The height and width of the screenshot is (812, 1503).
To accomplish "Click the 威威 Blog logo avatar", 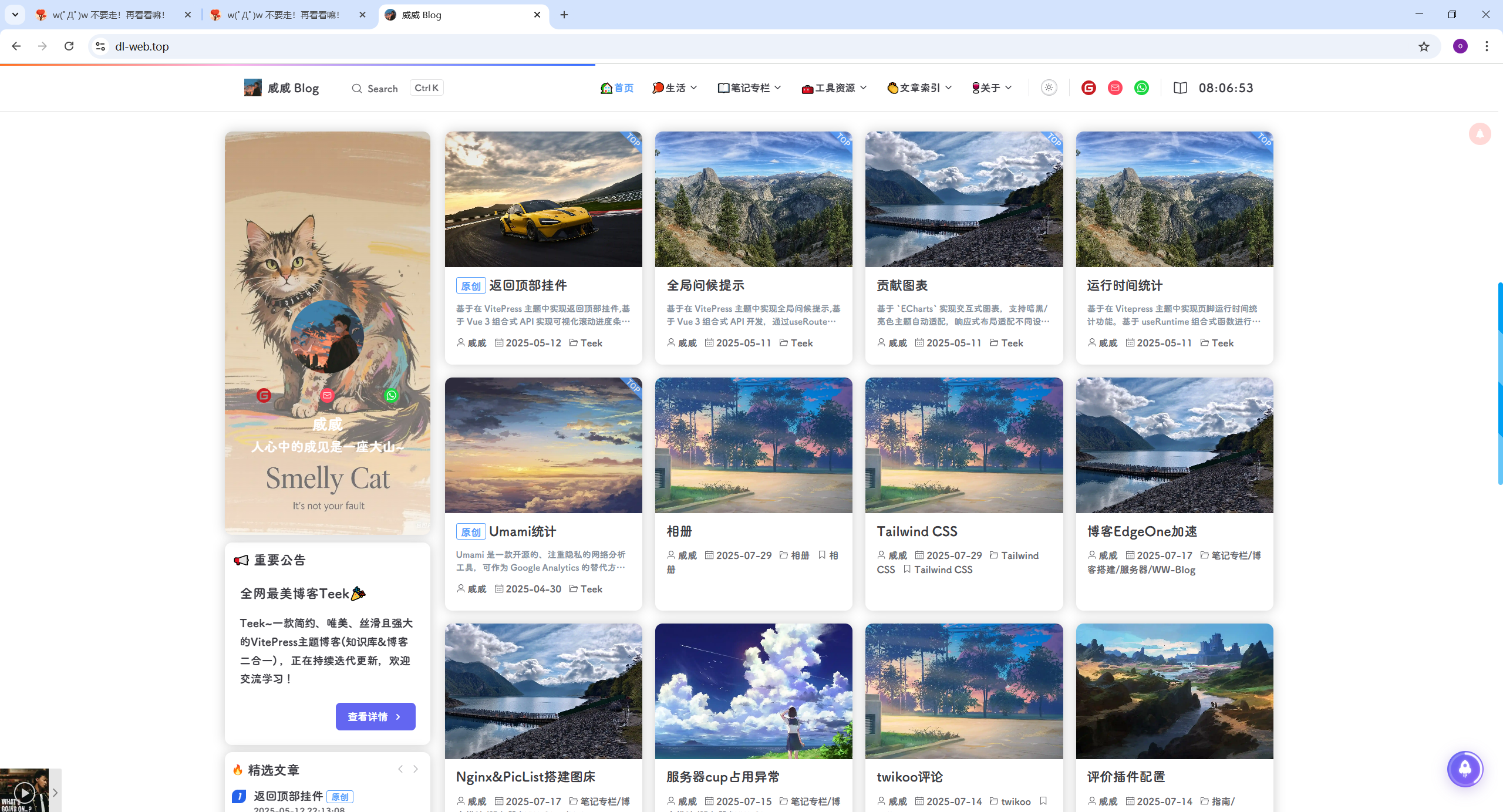I will tap(252, 87).
